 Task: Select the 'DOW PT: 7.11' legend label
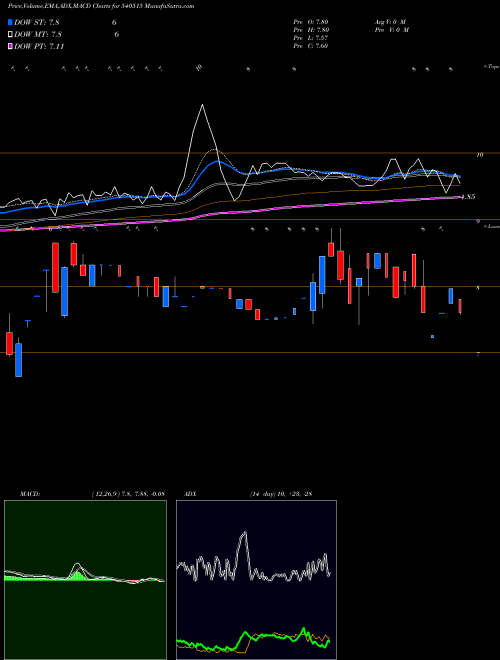click(x=39, y=46)
